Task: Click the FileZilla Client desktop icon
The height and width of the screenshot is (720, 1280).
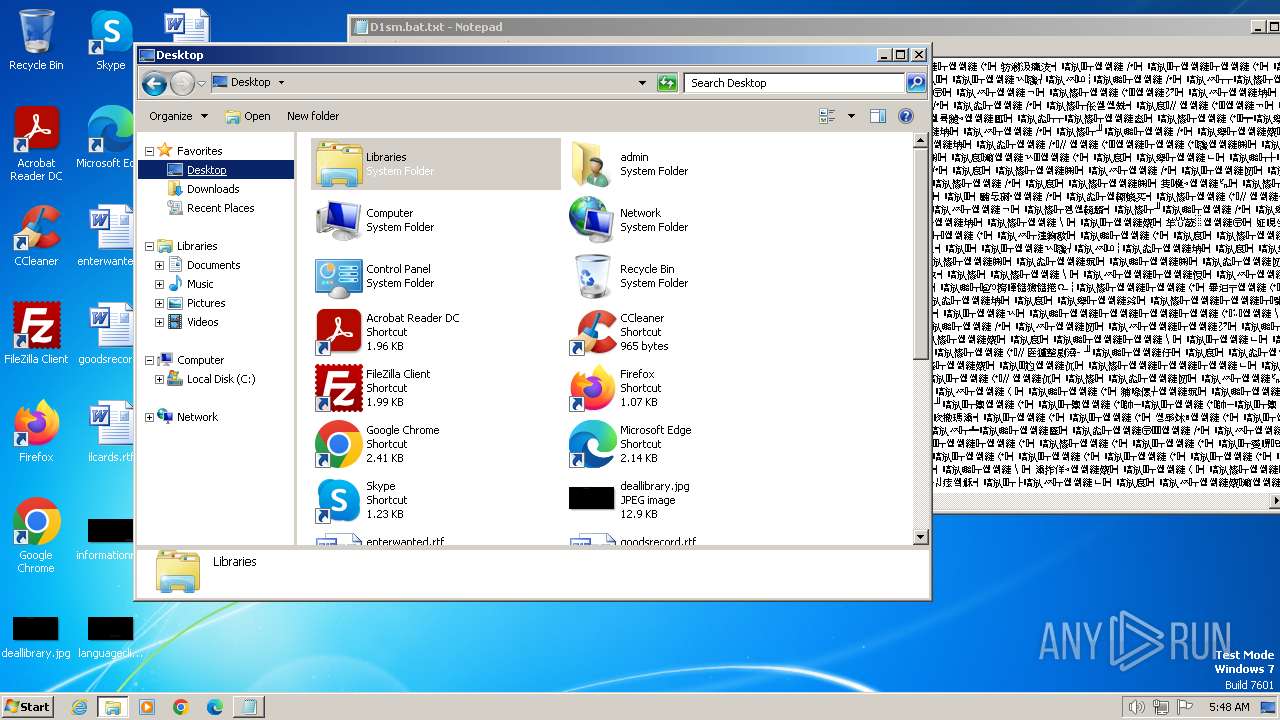Action: click(x=36, y=334)
